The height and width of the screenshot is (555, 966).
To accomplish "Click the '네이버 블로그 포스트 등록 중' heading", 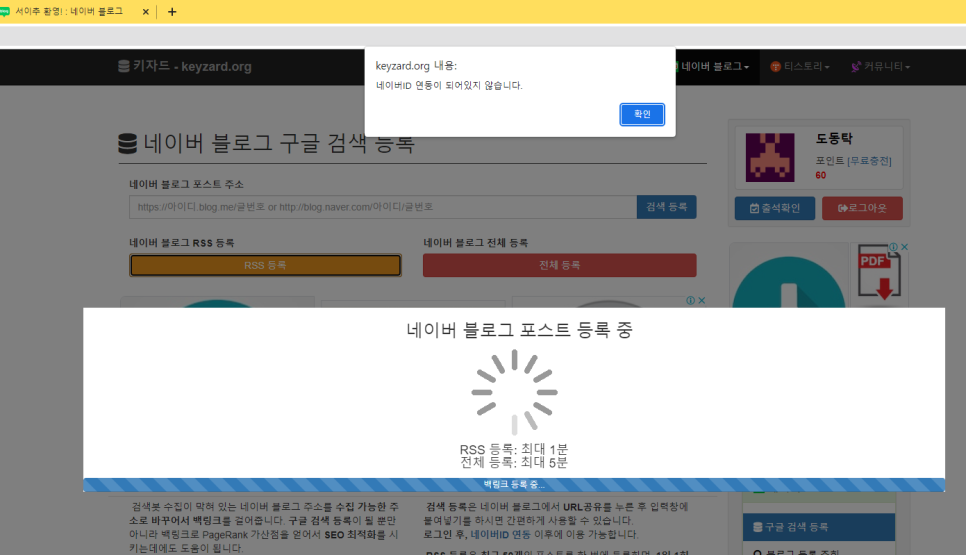I will (519, 330).
